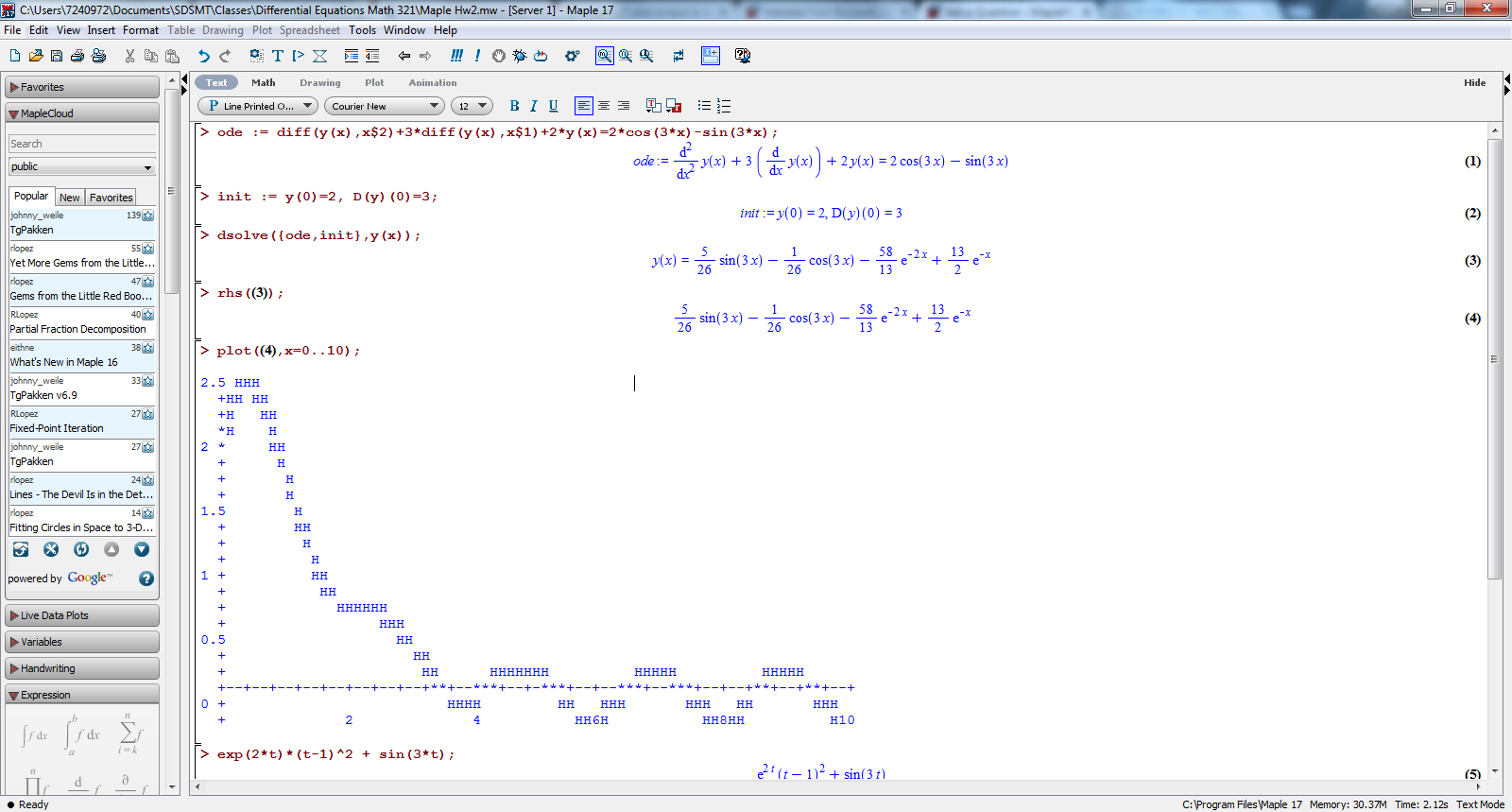This screenshot has width=1512, height=812.
Task: Interrupt computation with the stop hand icon
Action: (498, 56)
